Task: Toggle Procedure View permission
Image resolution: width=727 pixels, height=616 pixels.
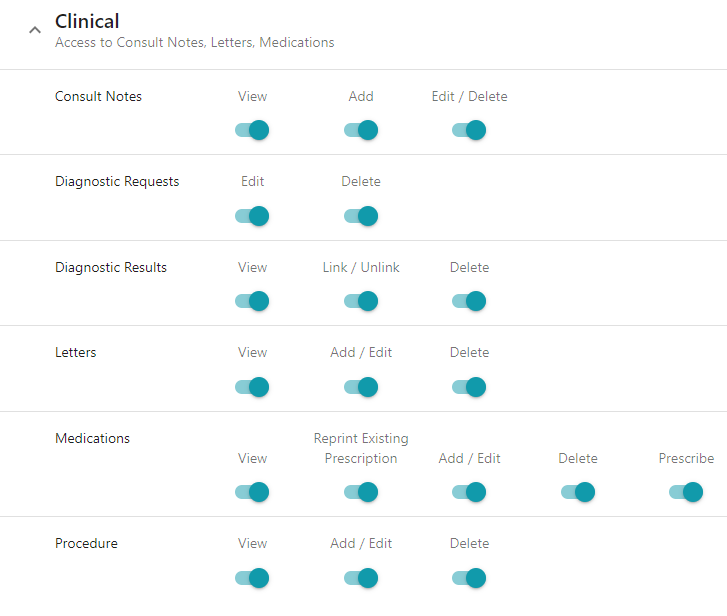Action: [x=252, y=578]
